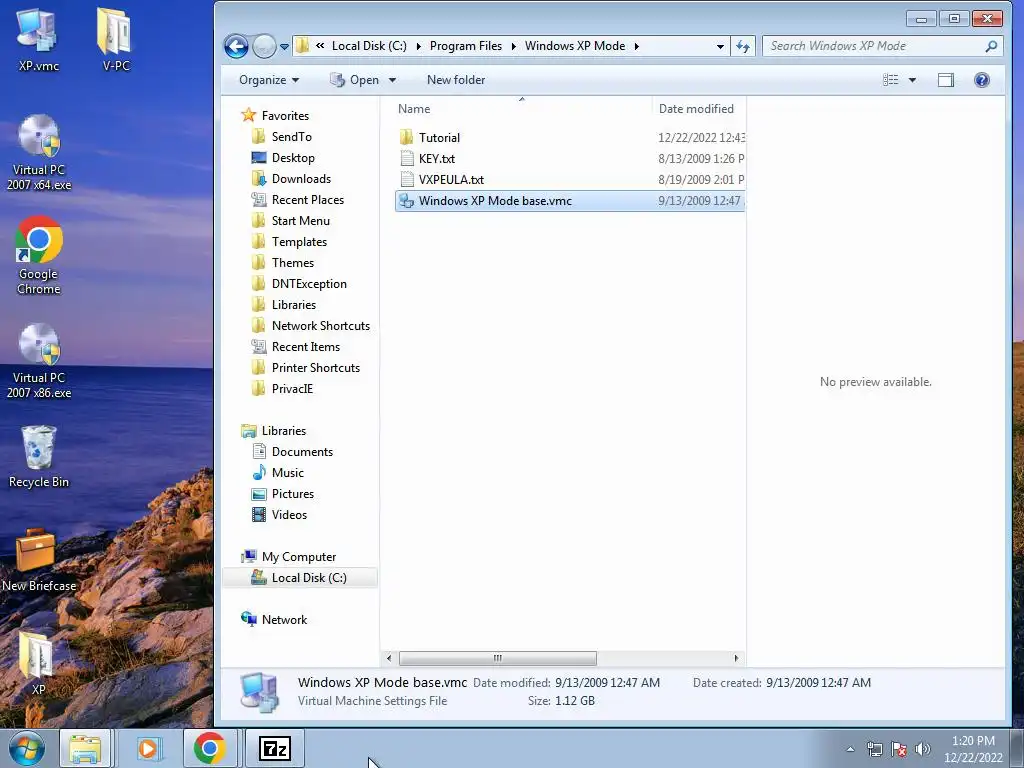Launch Windows Media Player from the taskbar

click(148, 749)
